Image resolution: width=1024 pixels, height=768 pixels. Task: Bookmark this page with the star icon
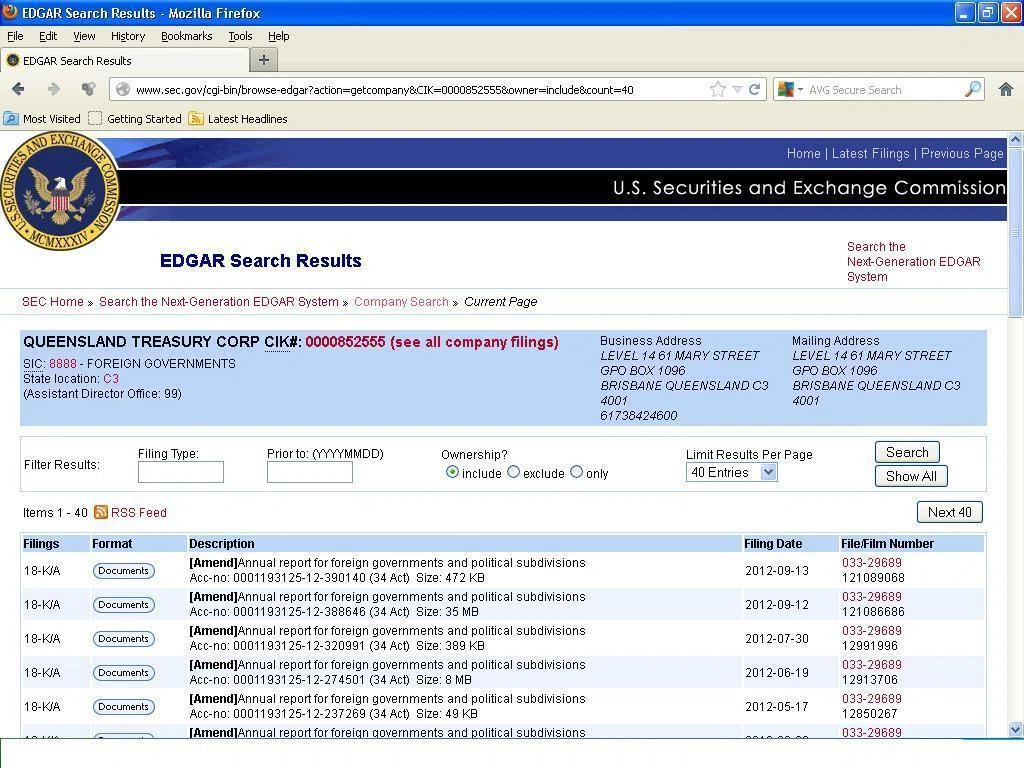[x=717, y=89]
